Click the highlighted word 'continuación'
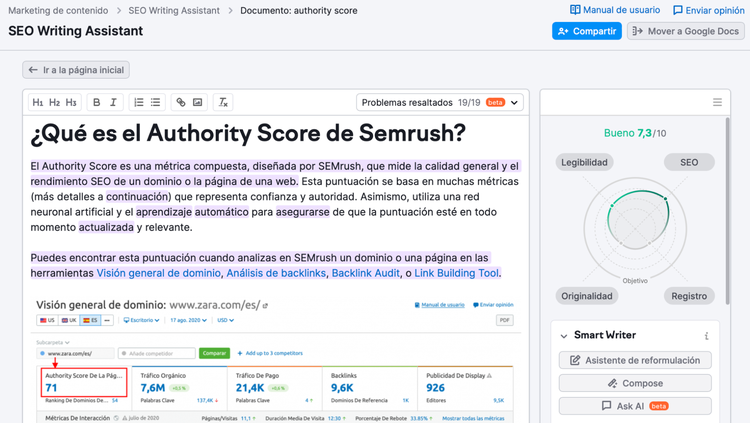Image resolution: width=750 pixels, height=423 pixels. 137,197
